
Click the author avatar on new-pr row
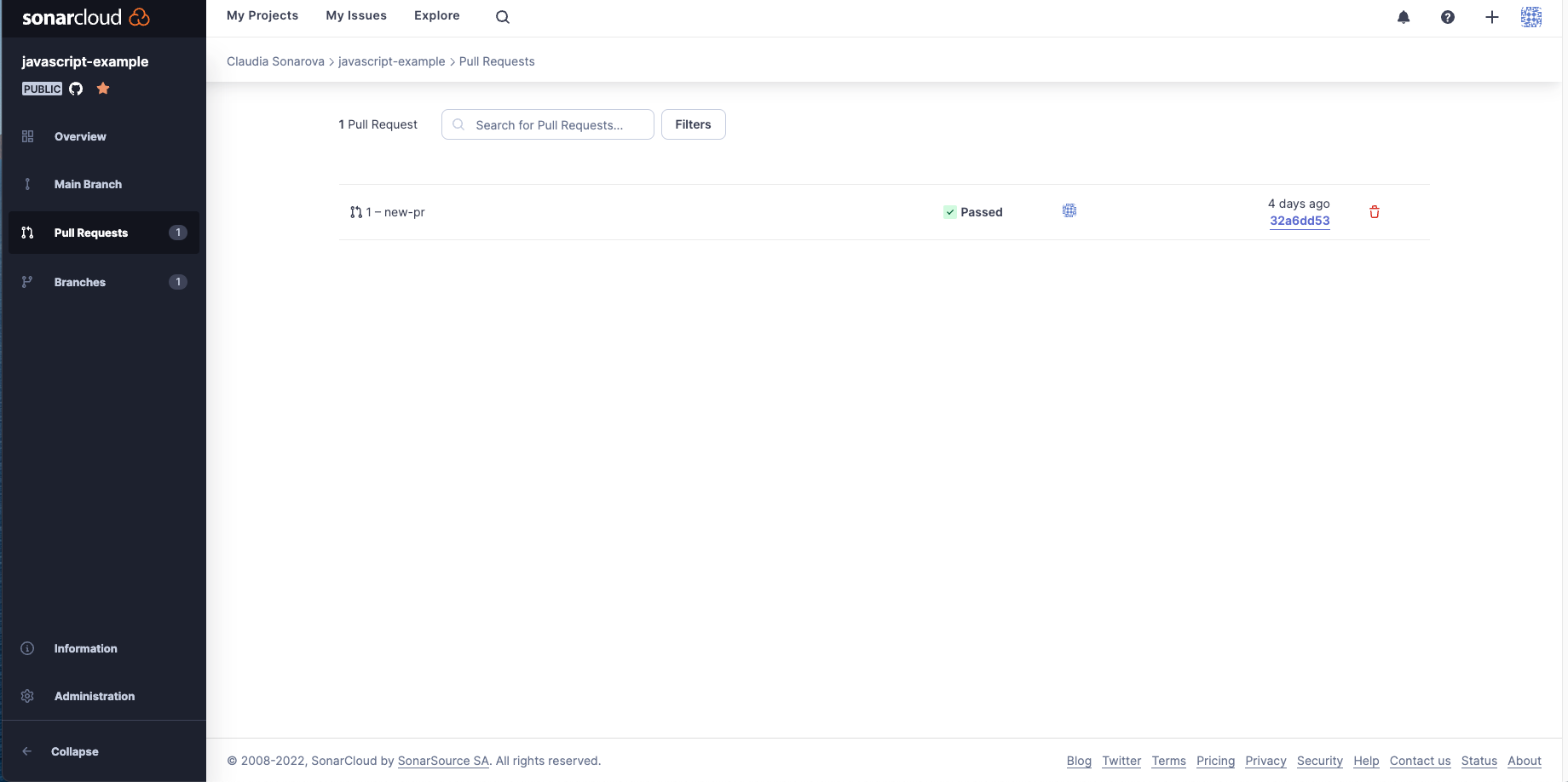[1069, 210]
